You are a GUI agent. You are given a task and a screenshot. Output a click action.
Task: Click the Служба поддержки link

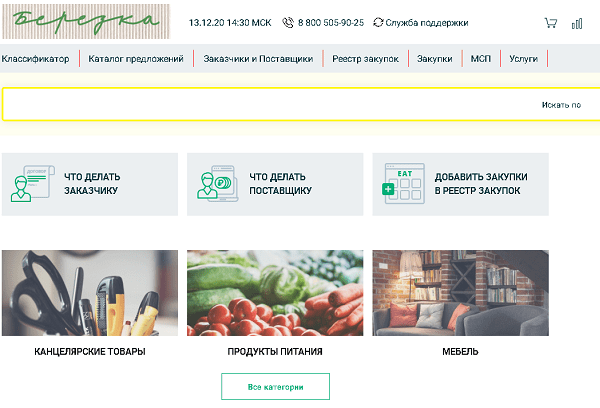[427, 23]
